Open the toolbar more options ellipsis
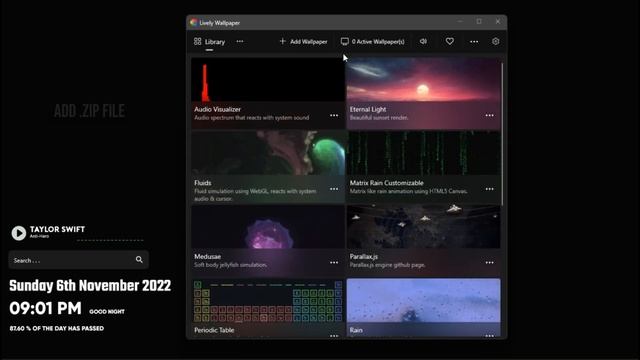Image resolution: width=640 pixels, height=360 pixels. 474,42
